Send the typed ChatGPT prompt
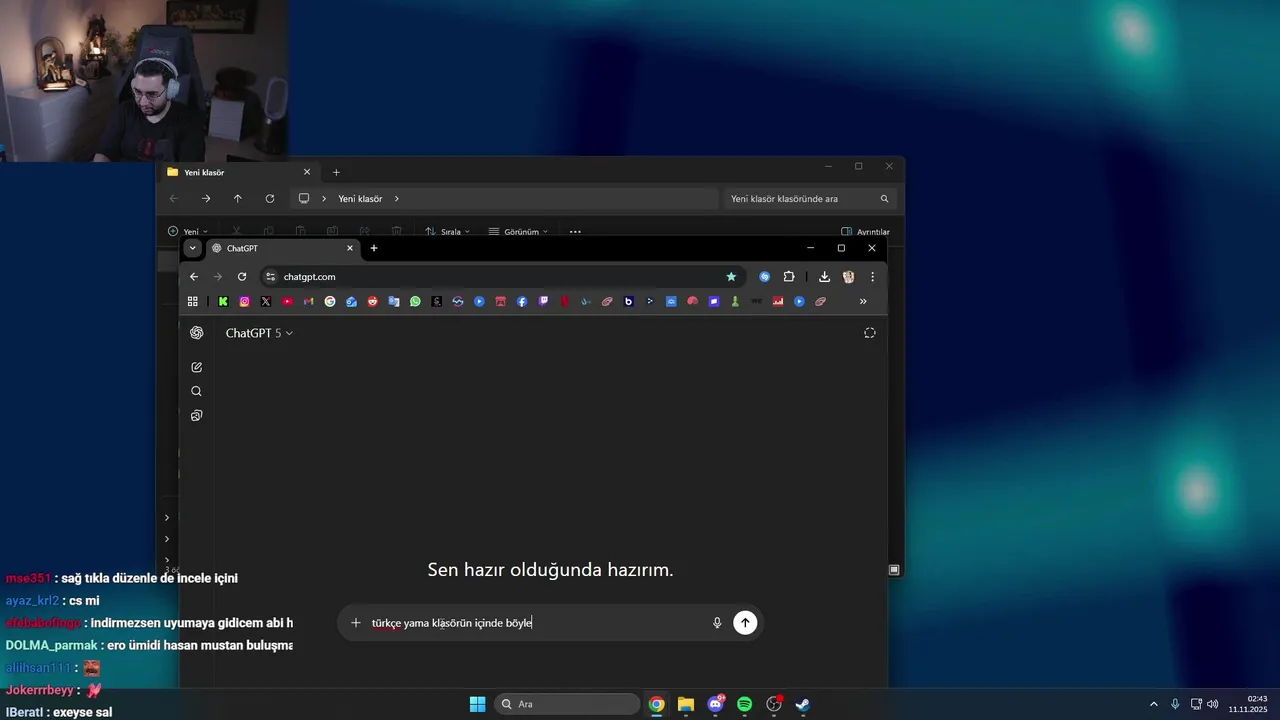The height and width of the screenshot is (720, 1280). [x=745, y=623]
